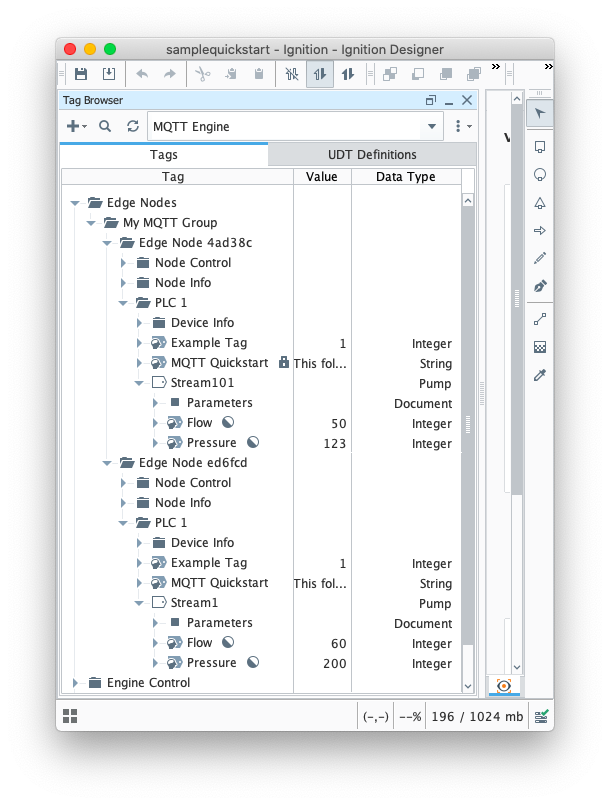The width and height of the screenshot is (610, 805).
Task: Click the lock icon beside MQTT Quickstart
Action: [283, 362]
